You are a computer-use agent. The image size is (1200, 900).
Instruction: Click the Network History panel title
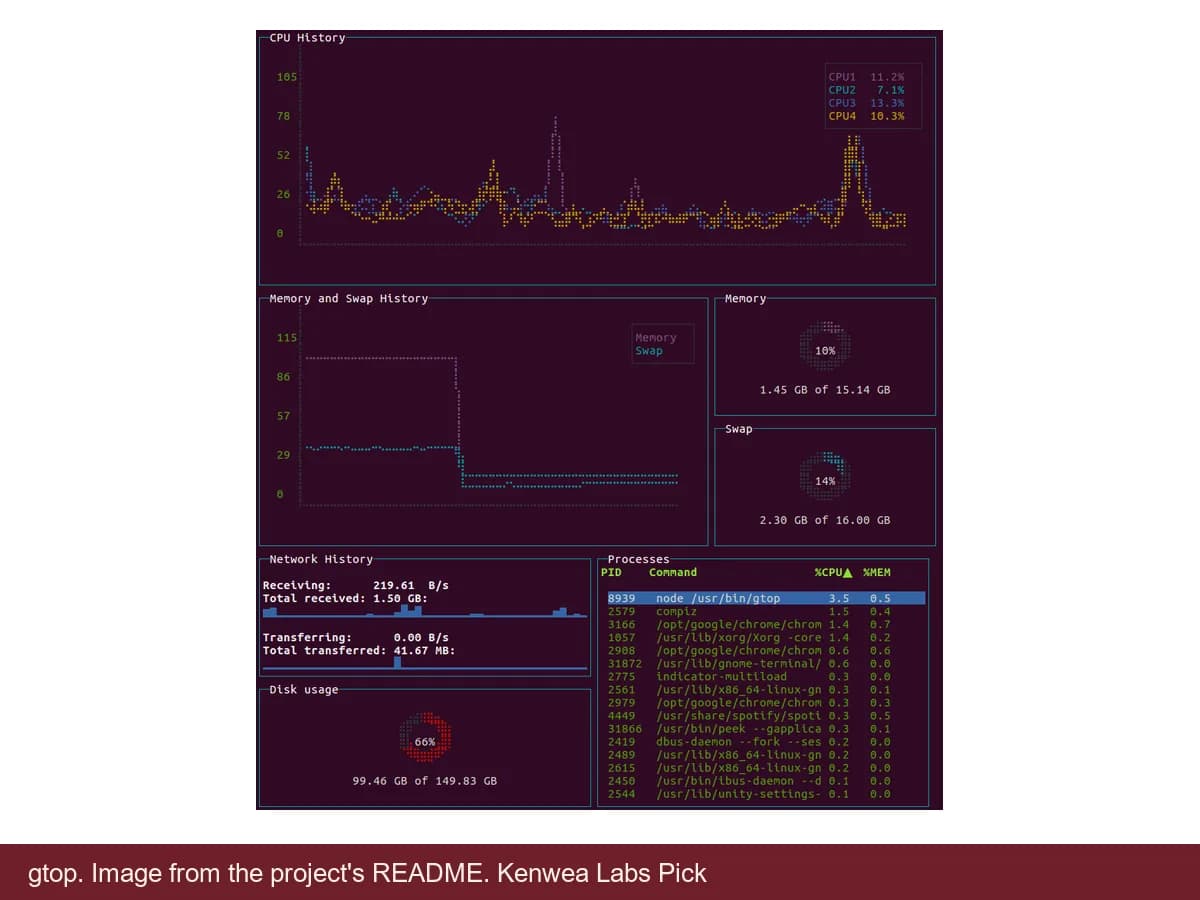321,560
